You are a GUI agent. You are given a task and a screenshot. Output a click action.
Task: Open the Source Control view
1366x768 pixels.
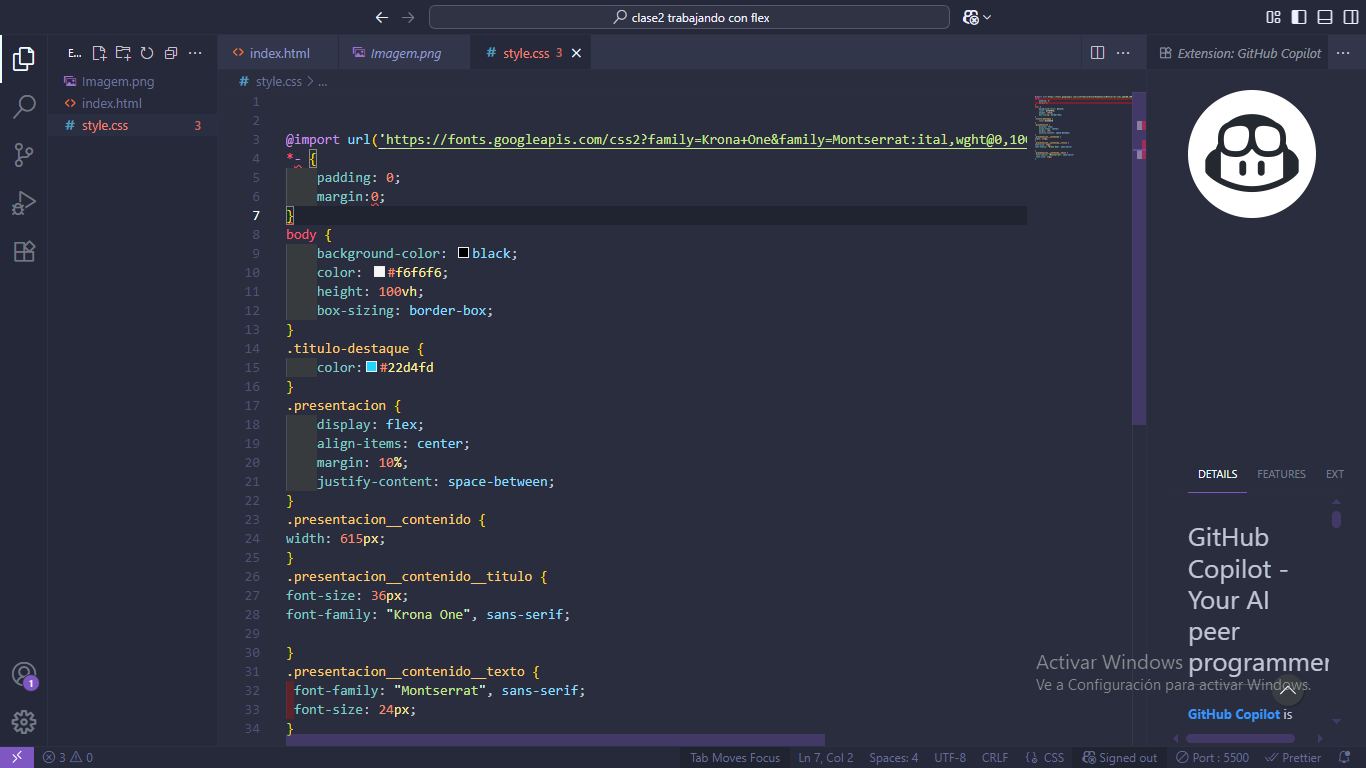click(x=24, y=154)
